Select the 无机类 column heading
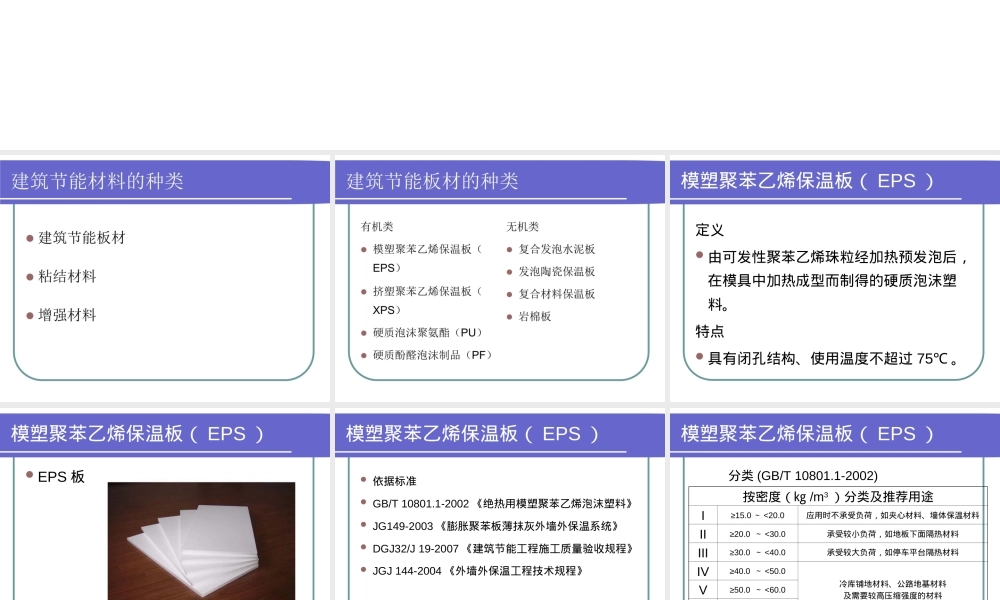 [522, 226]
